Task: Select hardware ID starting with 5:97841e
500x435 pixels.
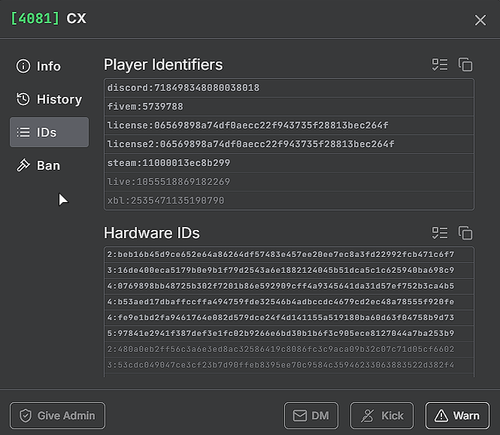Action: 289,333
